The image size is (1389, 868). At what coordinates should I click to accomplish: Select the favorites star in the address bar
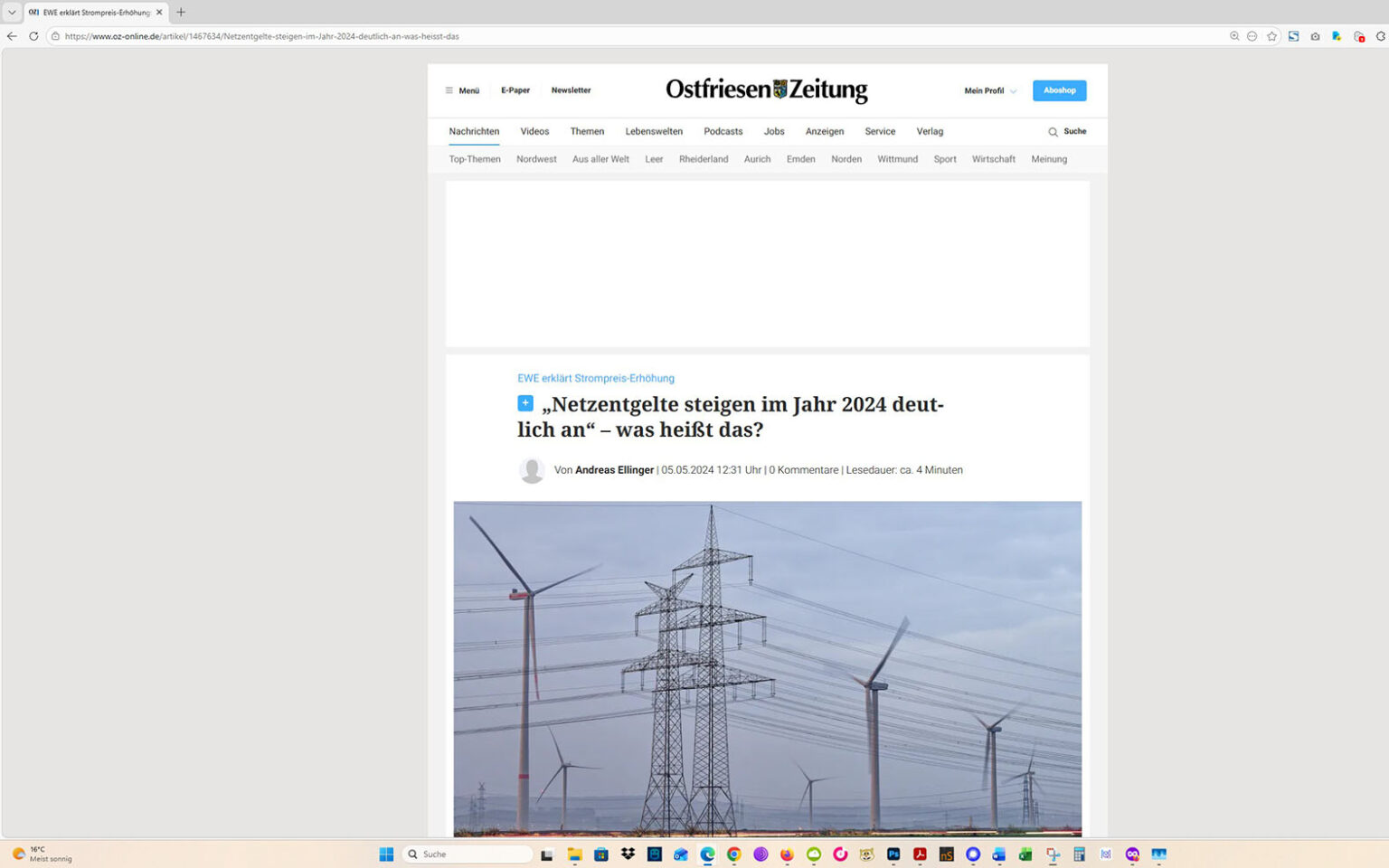pyautogui.click(x=1271, y=36)
